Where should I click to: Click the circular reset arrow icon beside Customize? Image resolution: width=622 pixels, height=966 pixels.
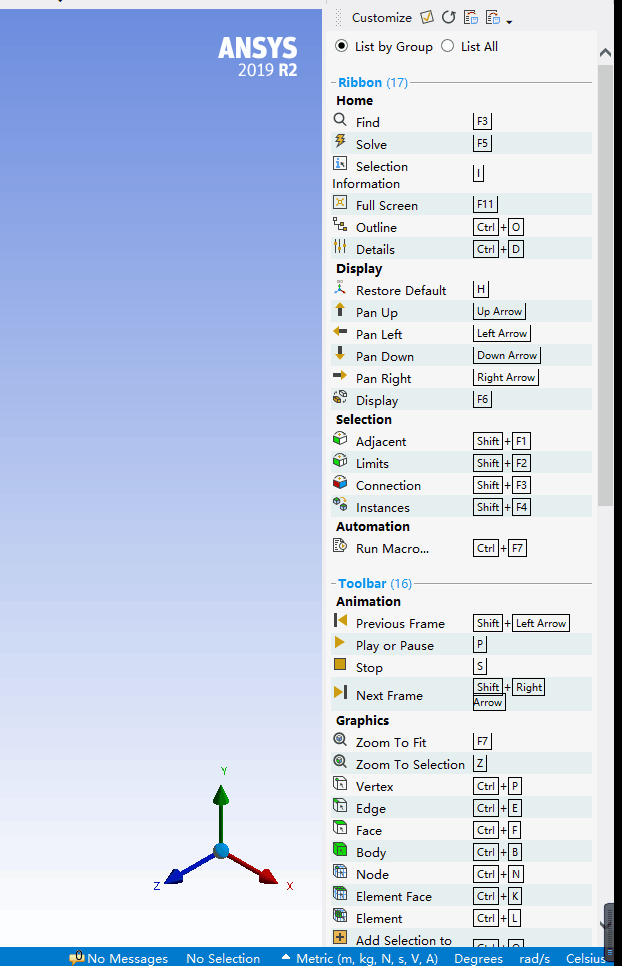pos(449,17)
